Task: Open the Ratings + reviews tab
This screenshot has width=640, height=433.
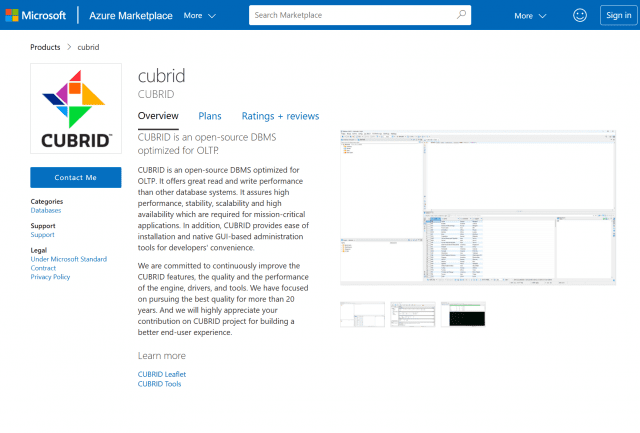Action: tap(280, 116)
